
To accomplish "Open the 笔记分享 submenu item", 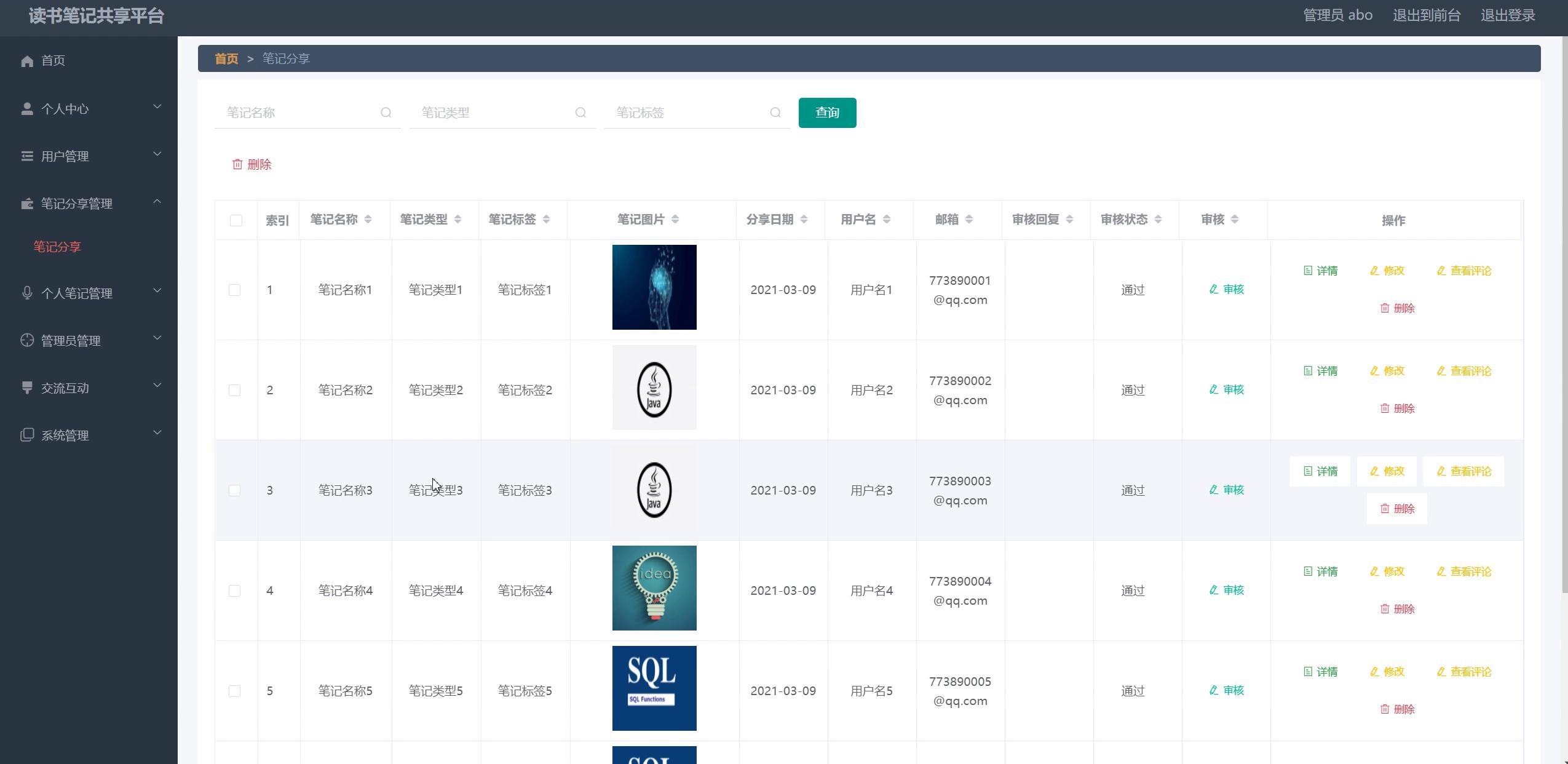I will pos(57,247).
